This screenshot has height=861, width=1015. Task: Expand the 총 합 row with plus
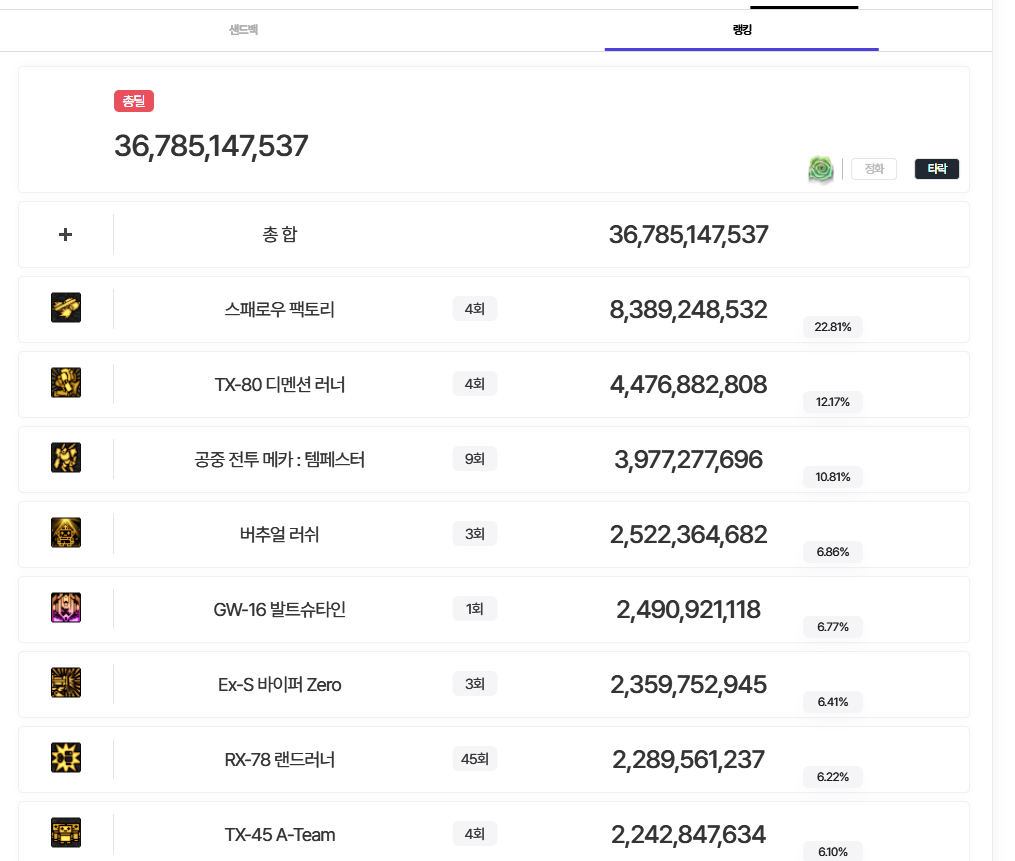[x=66, y=235]
